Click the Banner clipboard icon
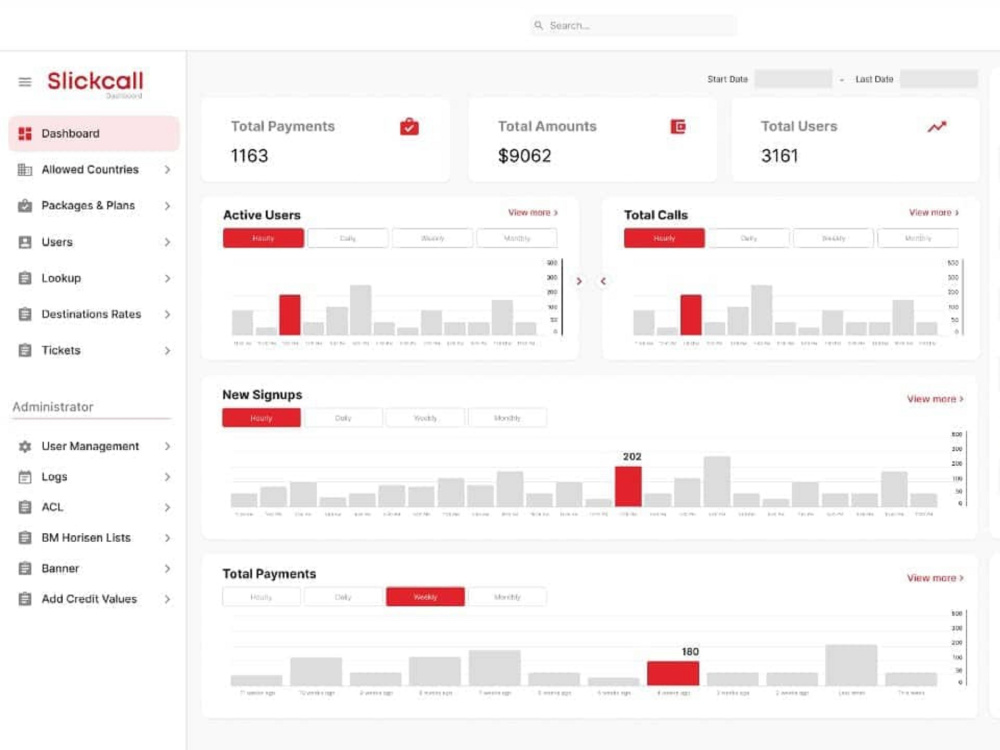The image size is (1000, 750). click(x=25, y=568)
